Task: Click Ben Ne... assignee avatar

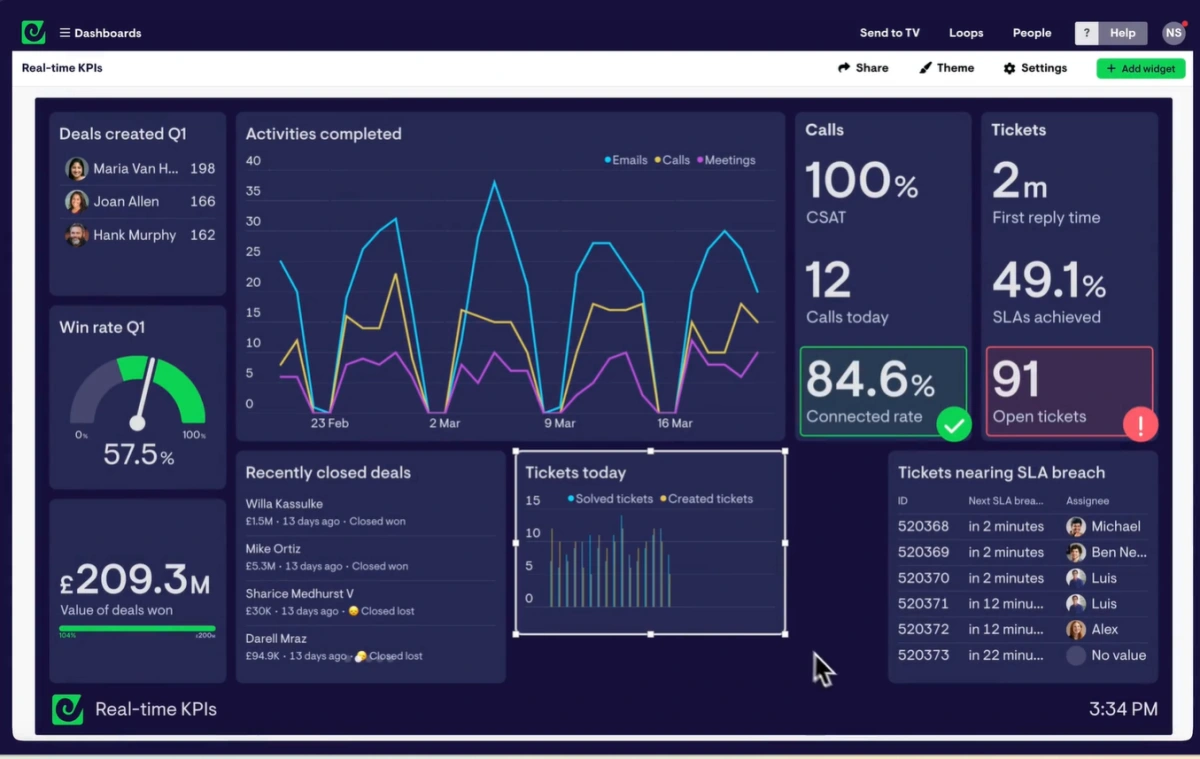Action: pos(1076,552)
